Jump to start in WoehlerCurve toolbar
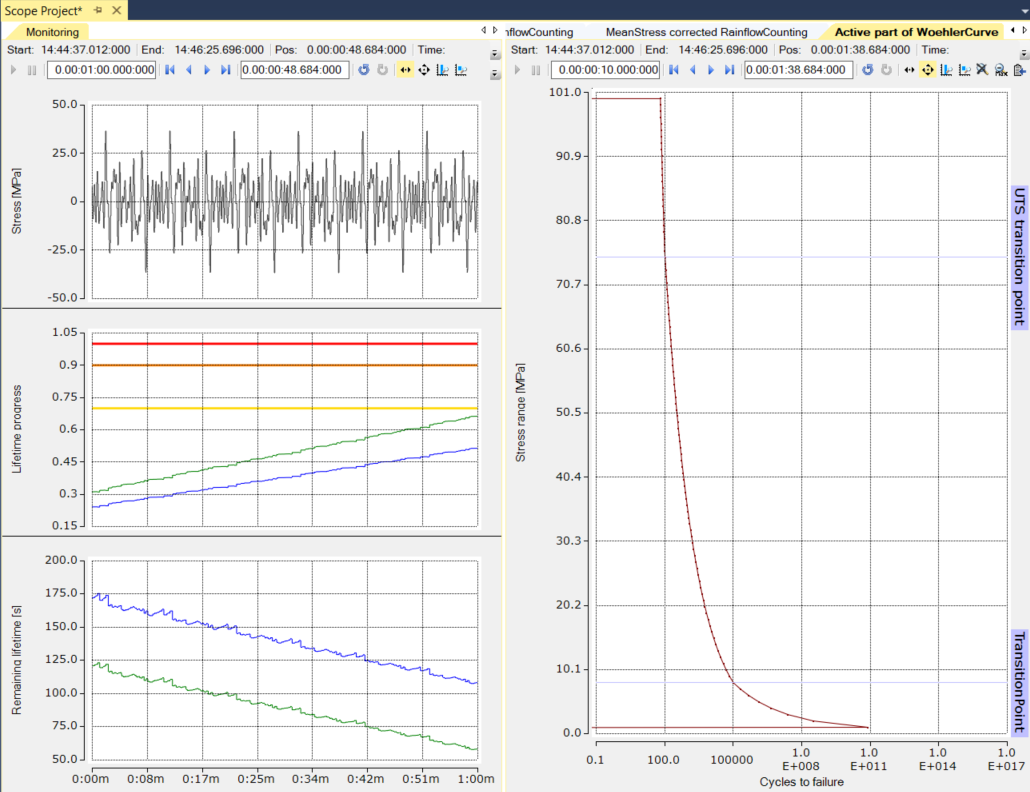Viewport: 1030px width, 792px height. (674, 70)
